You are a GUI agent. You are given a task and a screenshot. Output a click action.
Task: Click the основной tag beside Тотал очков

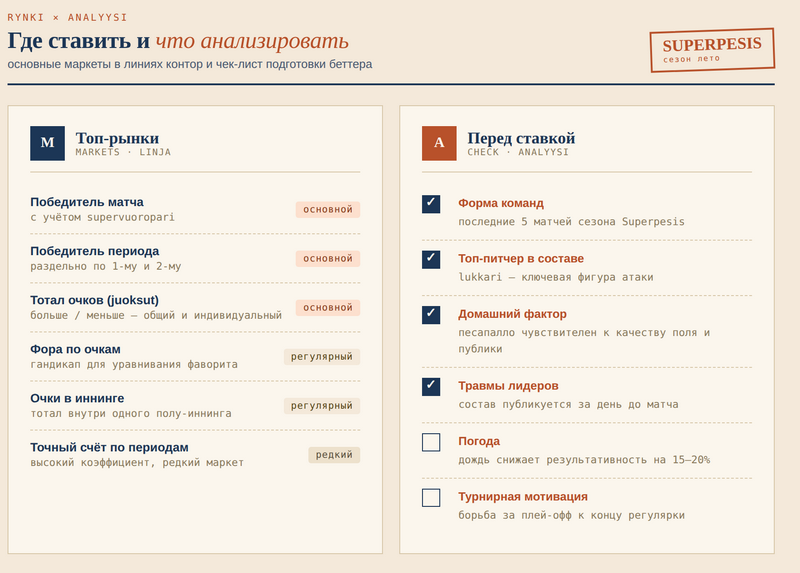point(328,308)
